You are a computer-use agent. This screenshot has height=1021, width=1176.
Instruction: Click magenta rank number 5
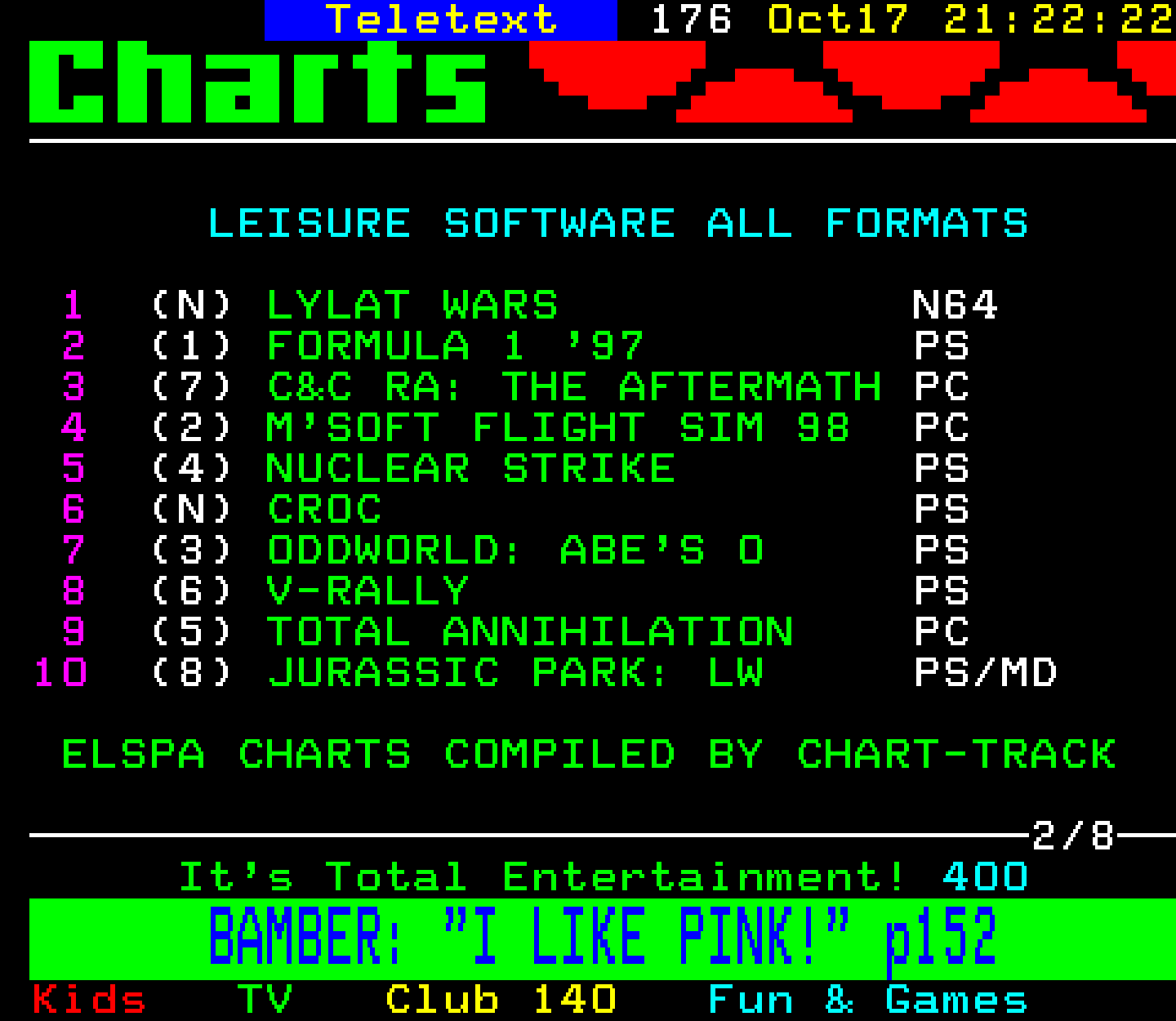click(x=73, y=469)
